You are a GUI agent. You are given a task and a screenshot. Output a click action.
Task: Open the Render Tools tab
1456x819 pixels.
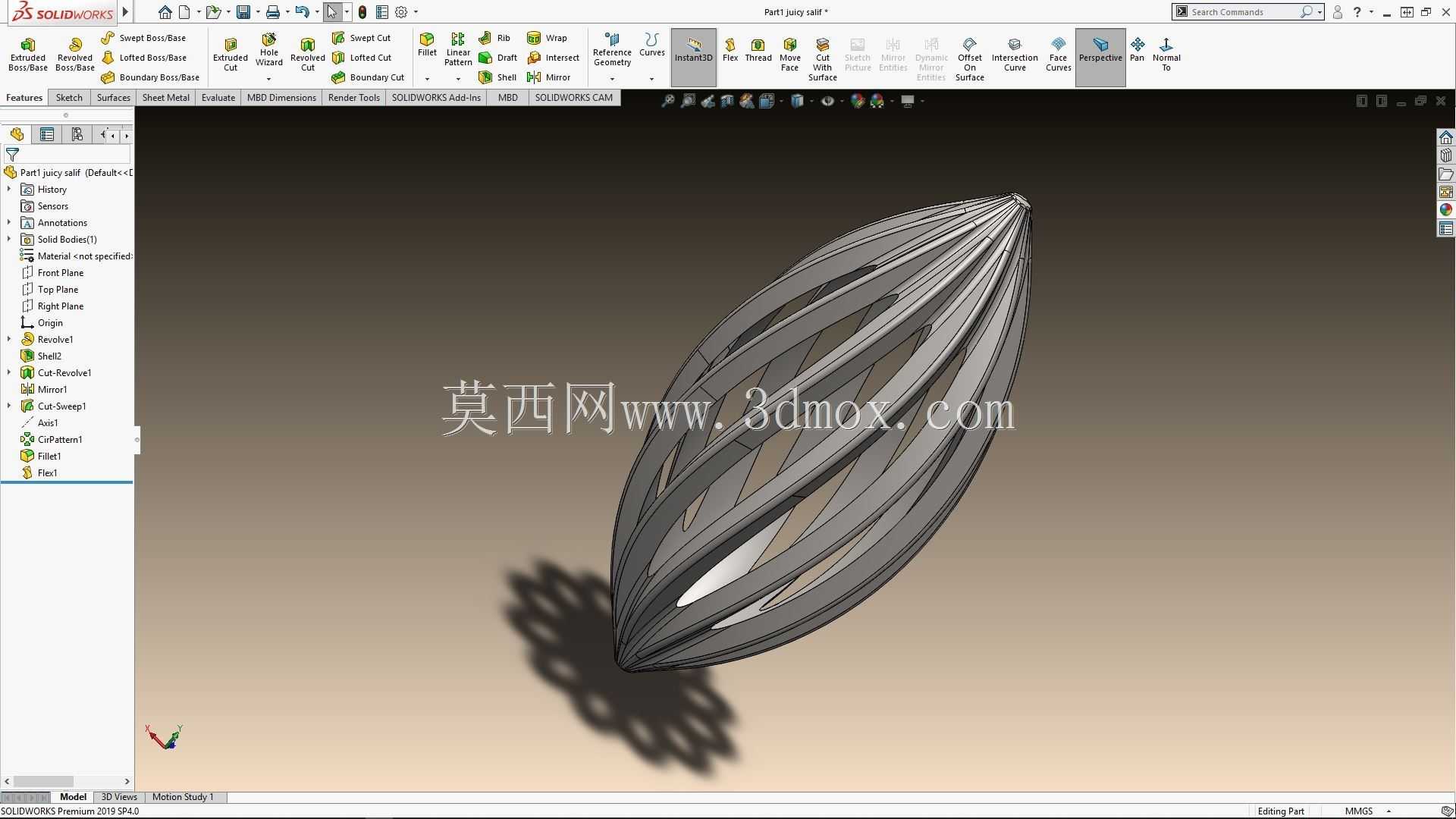tap(354, 98)
